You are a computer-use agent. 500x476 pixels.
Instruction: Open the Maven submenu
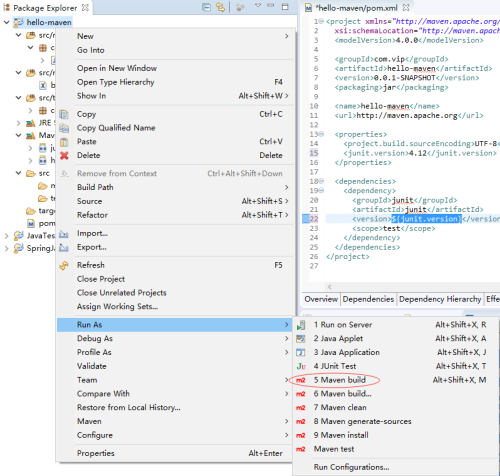click(x=175, y=421)
